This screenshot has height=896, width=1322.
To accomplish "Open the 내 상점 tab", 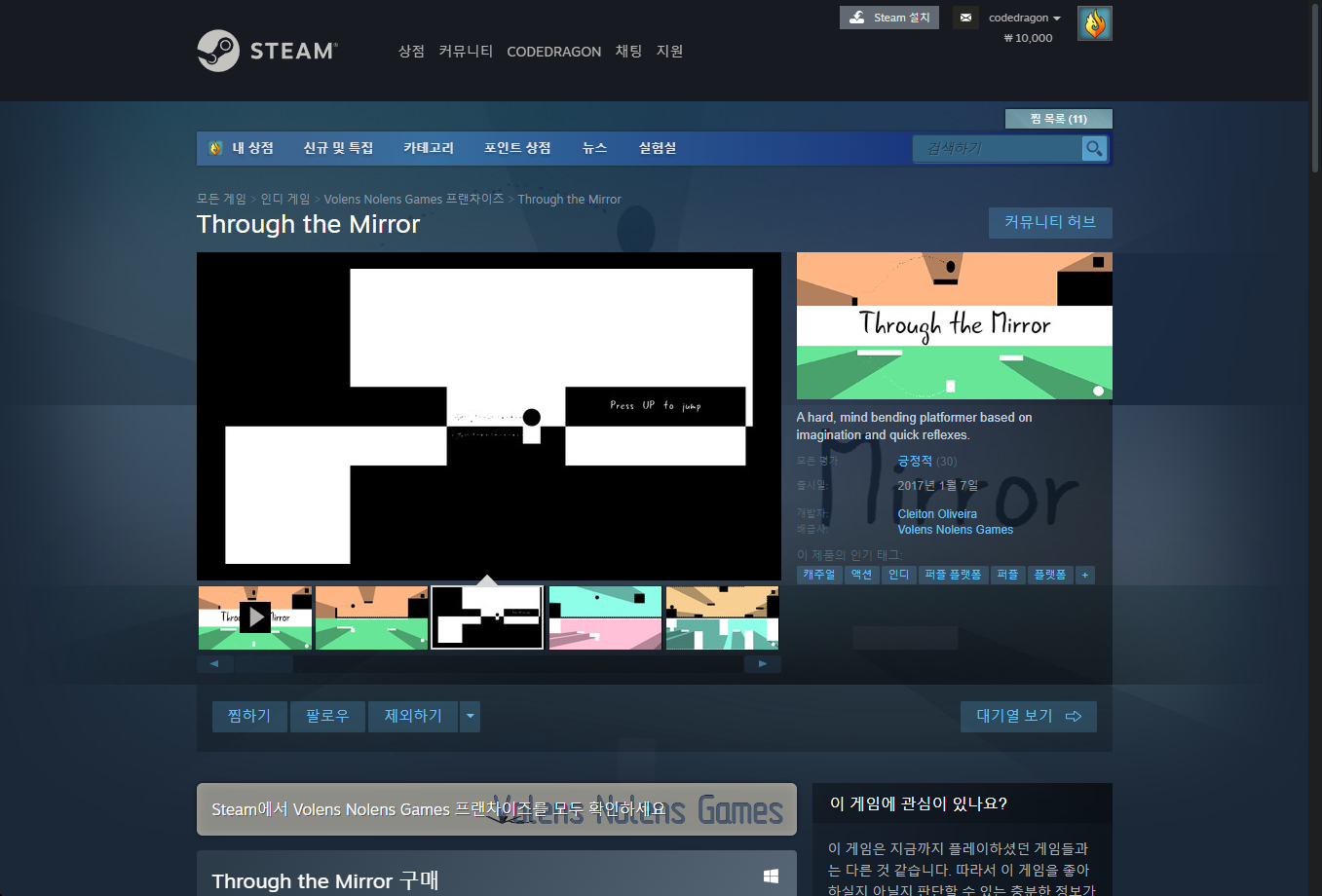I will pyautogui.click(x=242, y=148).
